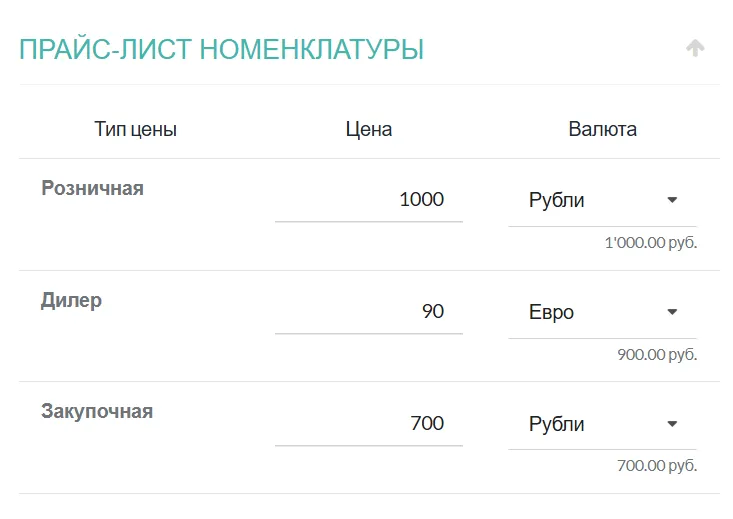
Task: Select the Розничная price type label
Action: (x=93, y=188)
